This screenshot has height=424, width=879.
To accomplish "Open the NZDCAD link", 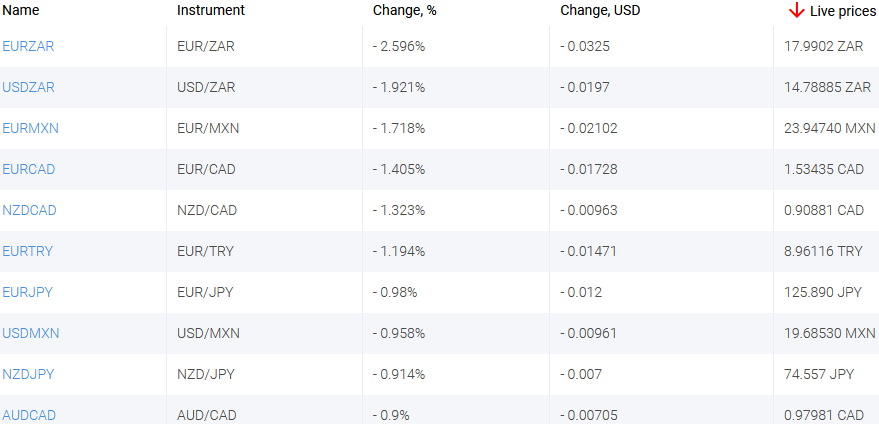I will point(29,210).
